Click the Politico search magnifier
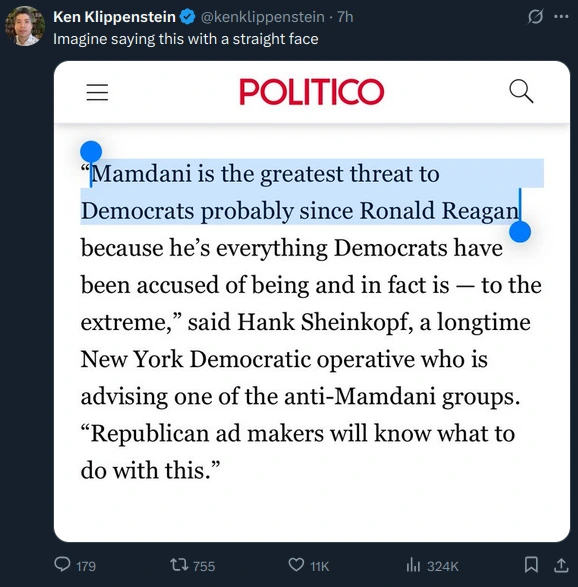The image size is (578, 587). pyautogui.click(x=521, y=91)
